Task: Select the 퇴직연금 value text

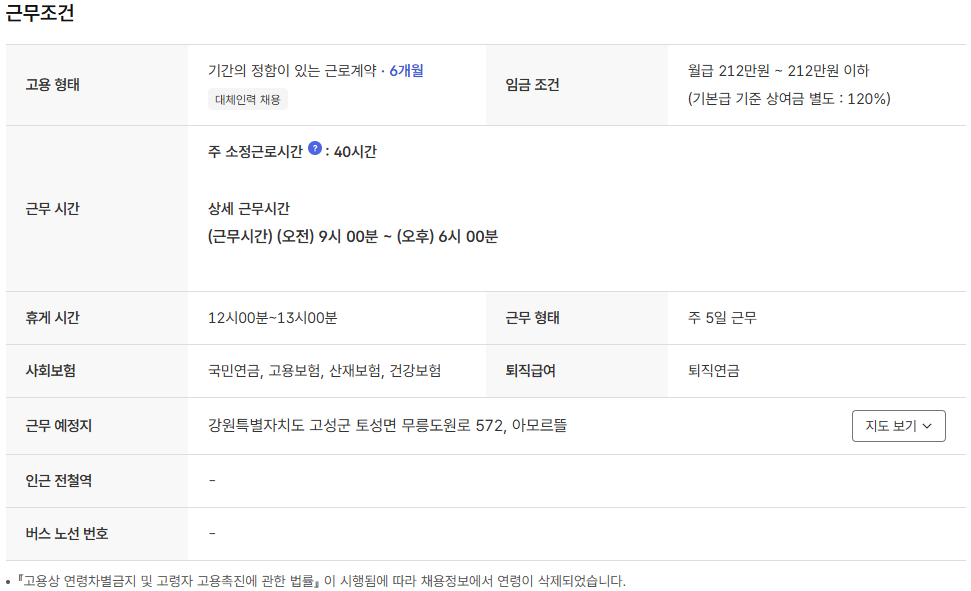Action: [713, 371]
